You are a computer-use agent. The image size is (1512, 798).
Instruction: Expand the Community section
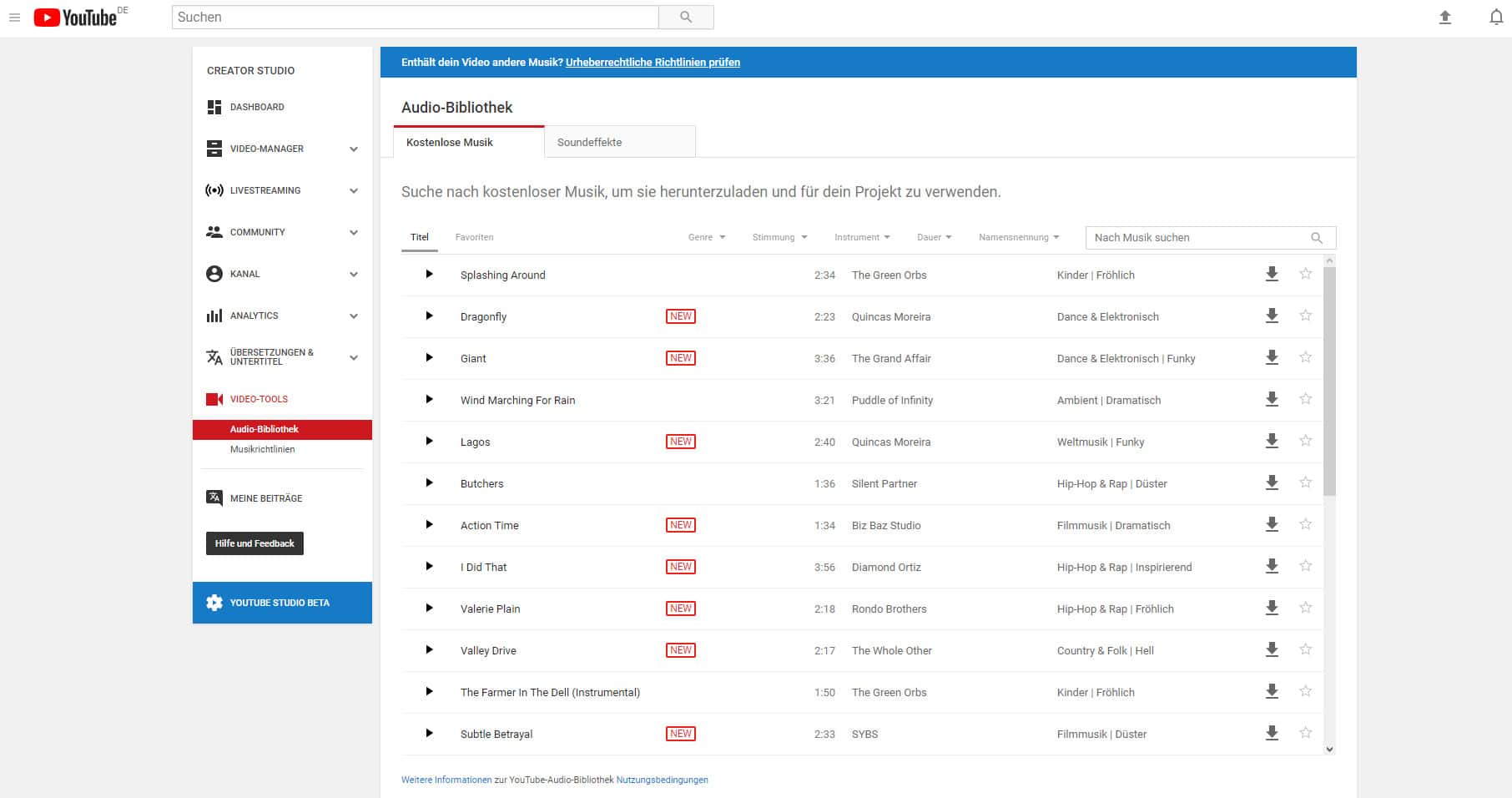[354, 232]
